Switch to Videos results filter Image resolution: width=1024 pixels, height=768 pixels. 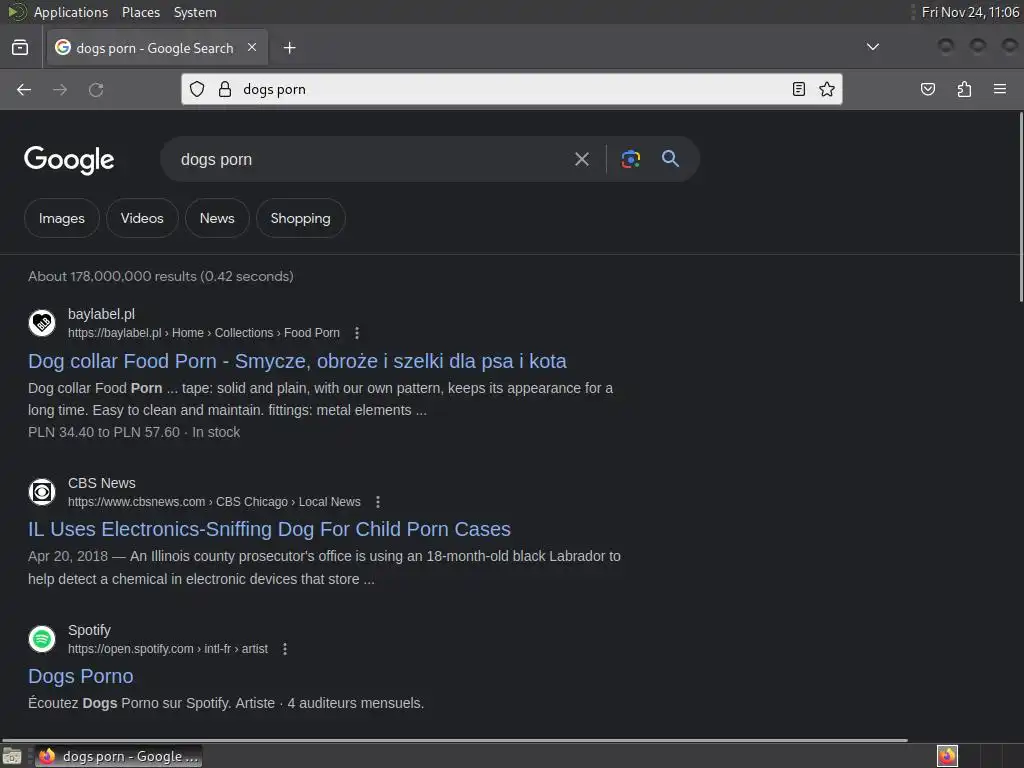142,218
